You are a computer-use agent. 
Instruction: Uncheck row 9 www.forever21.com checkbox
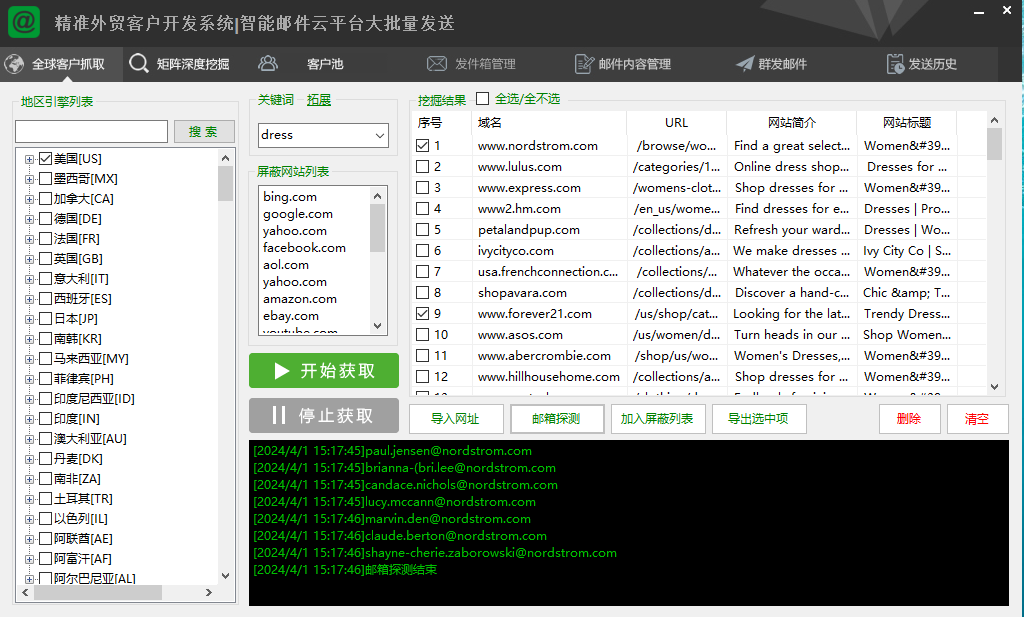click(423, 313)
